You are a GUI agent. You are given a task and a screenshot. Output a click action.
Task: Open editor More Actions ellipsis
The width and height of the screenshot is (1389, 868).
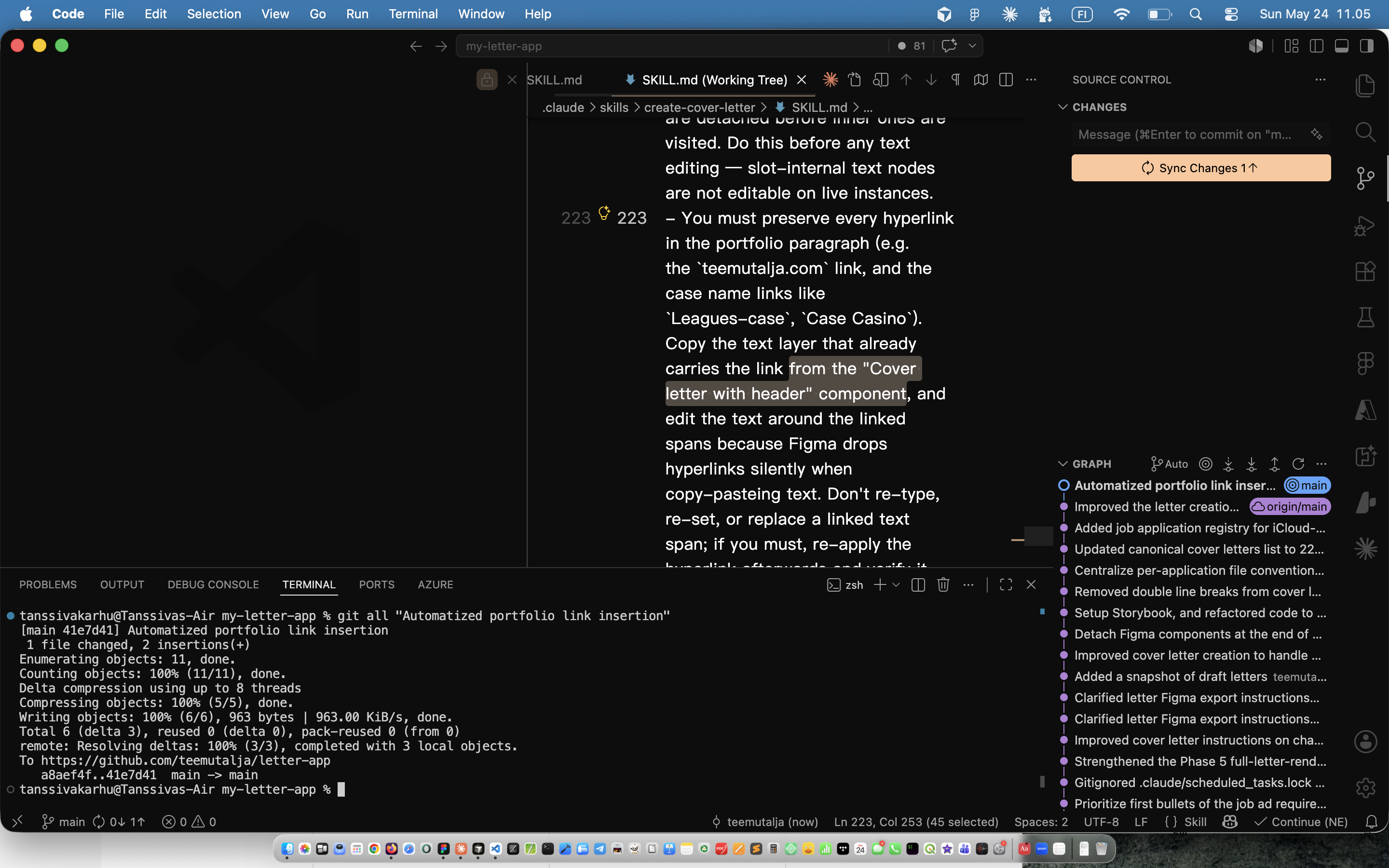[x=1031, y=80]
